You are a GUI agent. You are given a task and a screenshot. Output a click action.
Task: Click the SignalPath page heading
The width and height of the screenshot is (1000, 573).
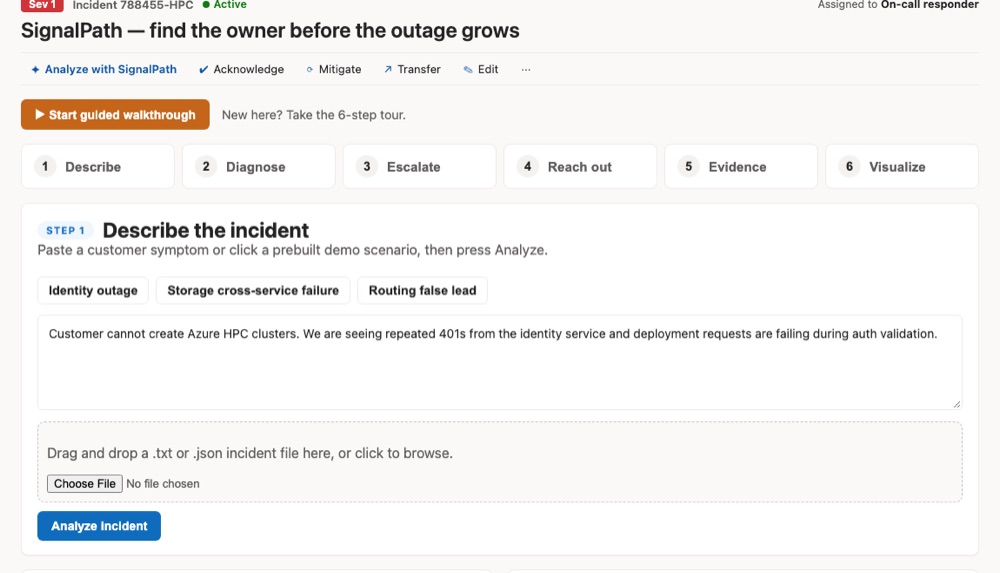[270, 31]
